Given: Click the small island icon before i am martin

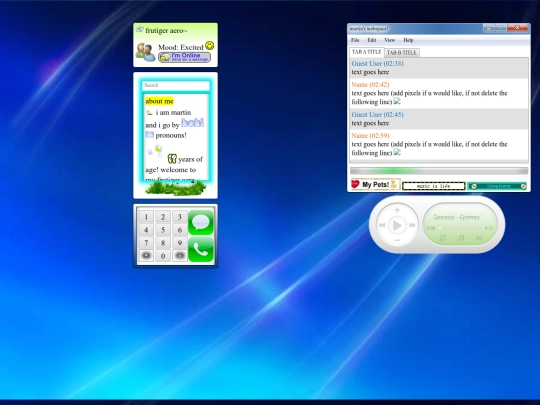Looking at the screenshot, I should (x=149, y=112).
